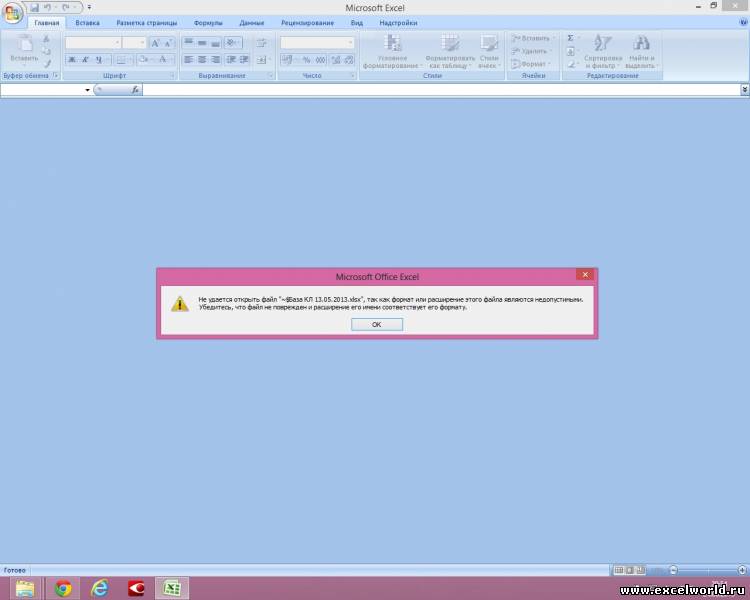Image resolution: width=750 pixels, height=600 pixels.
Task: Expand the Шрифт group dialog launcher
Action: coord(172,76)
